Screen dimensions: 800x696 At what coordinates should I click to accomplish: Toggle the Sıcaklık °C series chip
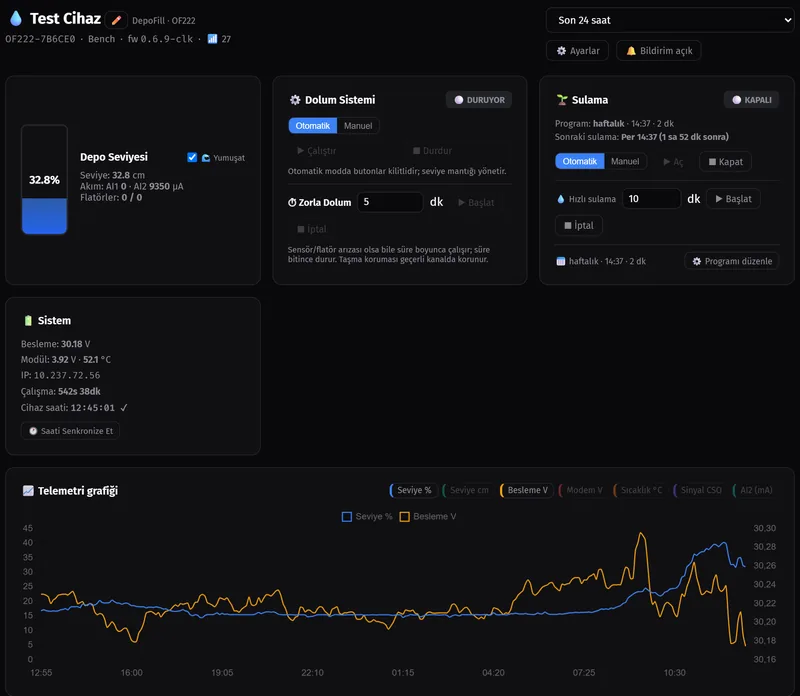[640, 490]
